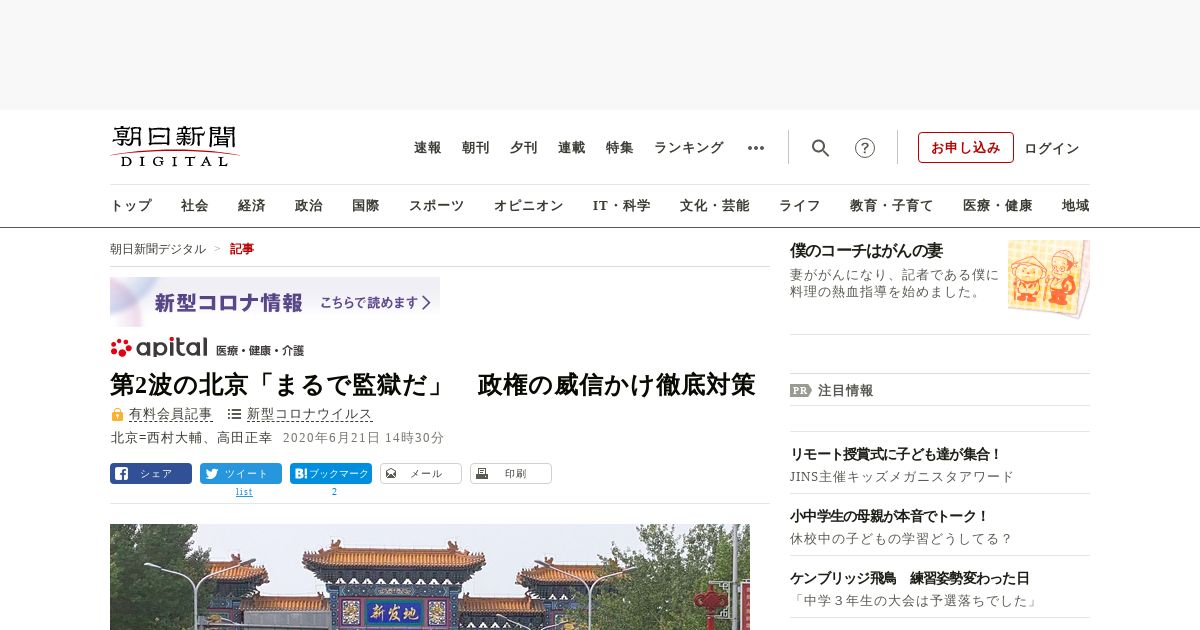This screenshot has height=630, width=1200.
Task: Go to 経済 section
Action: pyautogui.click(x=252, y=206)
